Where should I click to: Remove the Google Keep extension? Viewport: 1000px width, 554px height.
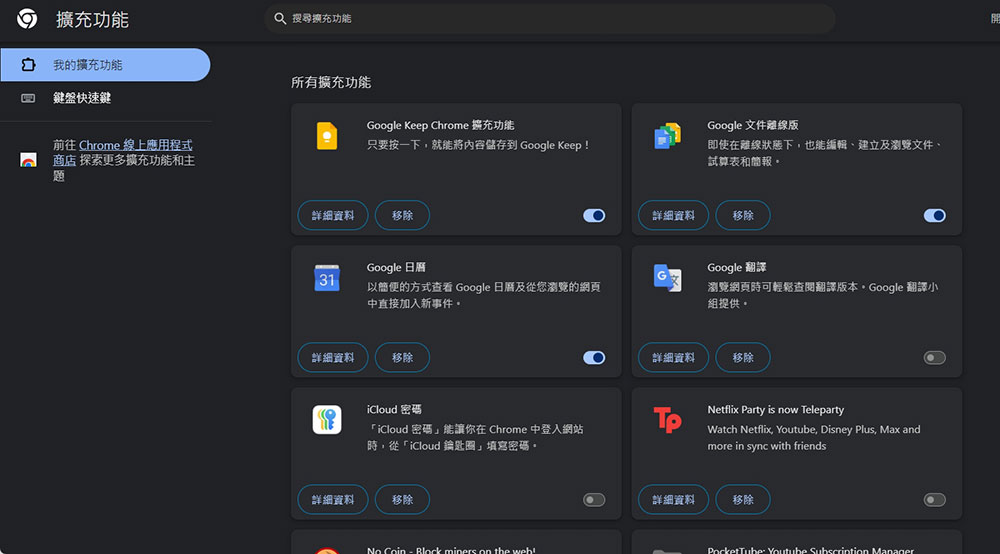(x=402, y=215)
